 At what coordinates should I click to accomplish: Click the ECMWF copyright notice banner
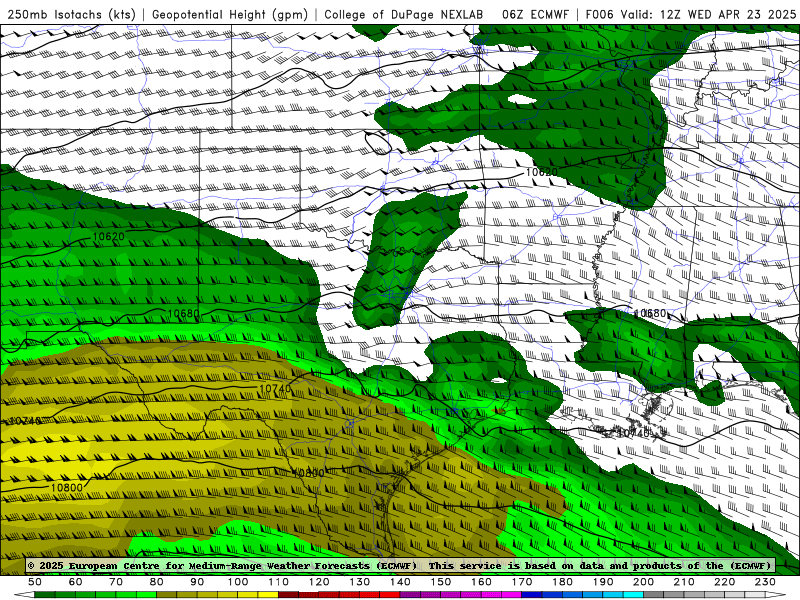pos(400,565)
